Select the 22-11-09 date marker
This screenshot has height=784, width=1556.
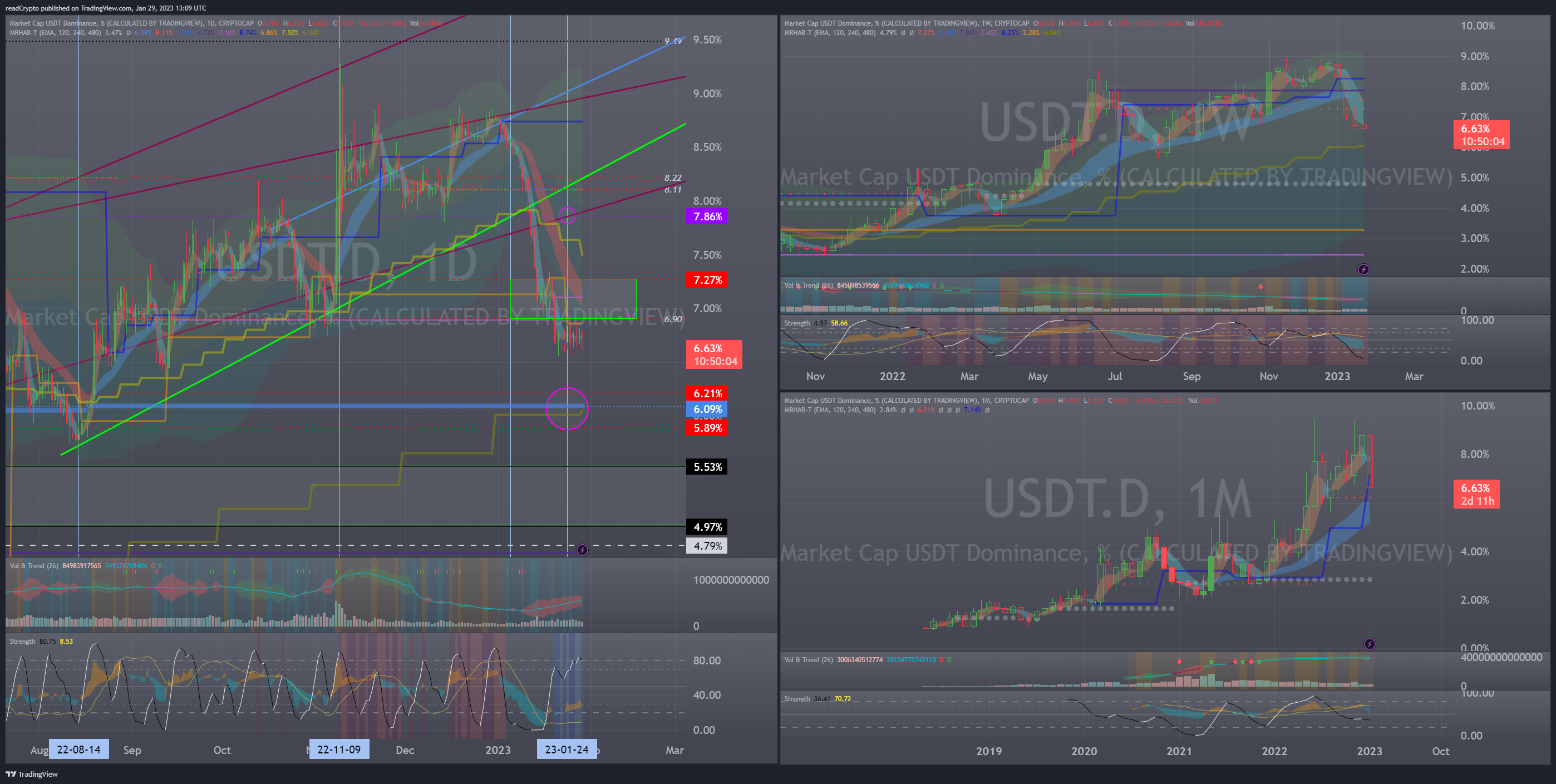(339, 749)
